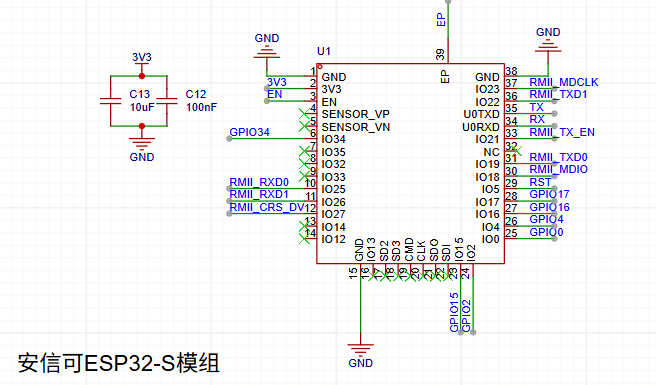Click the GPIO34 net label
This screenshot has height=385, width=656.
click(x=250, y=132)
